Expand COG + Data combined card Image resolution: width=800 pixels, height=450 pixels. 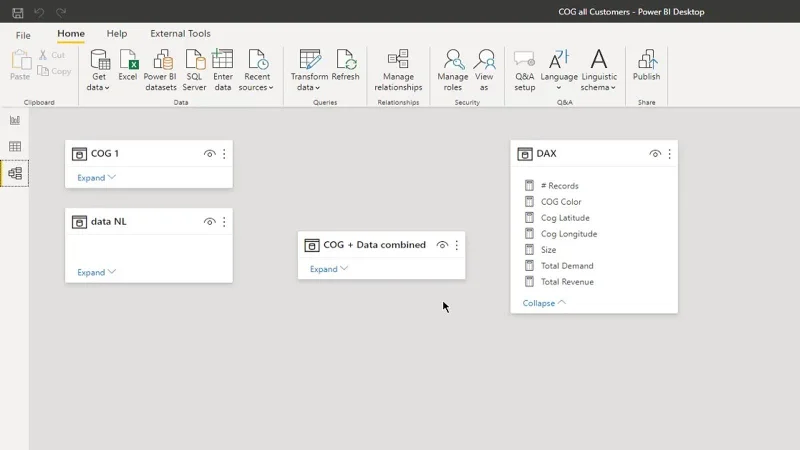point(329,269)
